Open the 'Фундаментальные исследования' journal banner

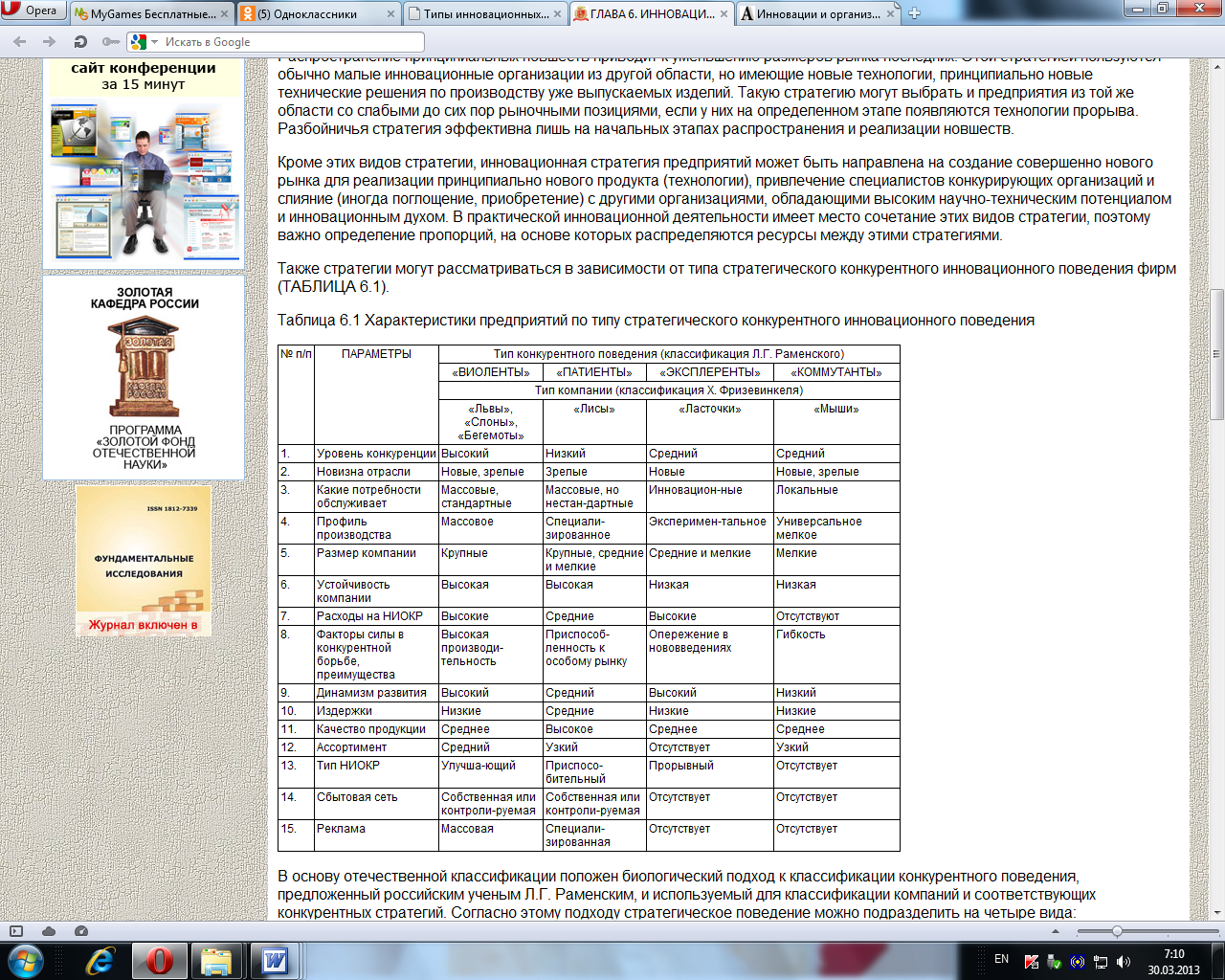(x=144, y=561)
